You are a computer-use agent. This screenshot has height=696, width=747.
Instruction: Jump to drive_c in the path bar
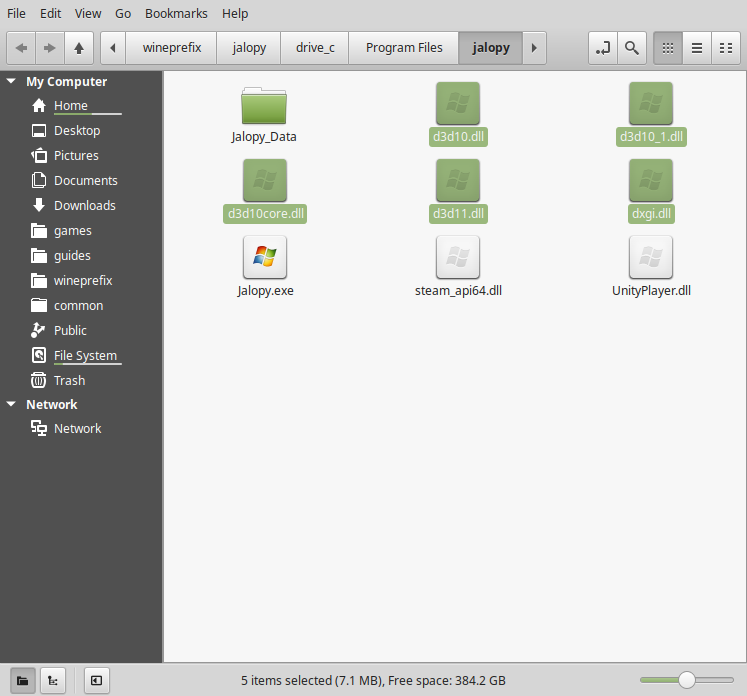(x=315, y=48)
